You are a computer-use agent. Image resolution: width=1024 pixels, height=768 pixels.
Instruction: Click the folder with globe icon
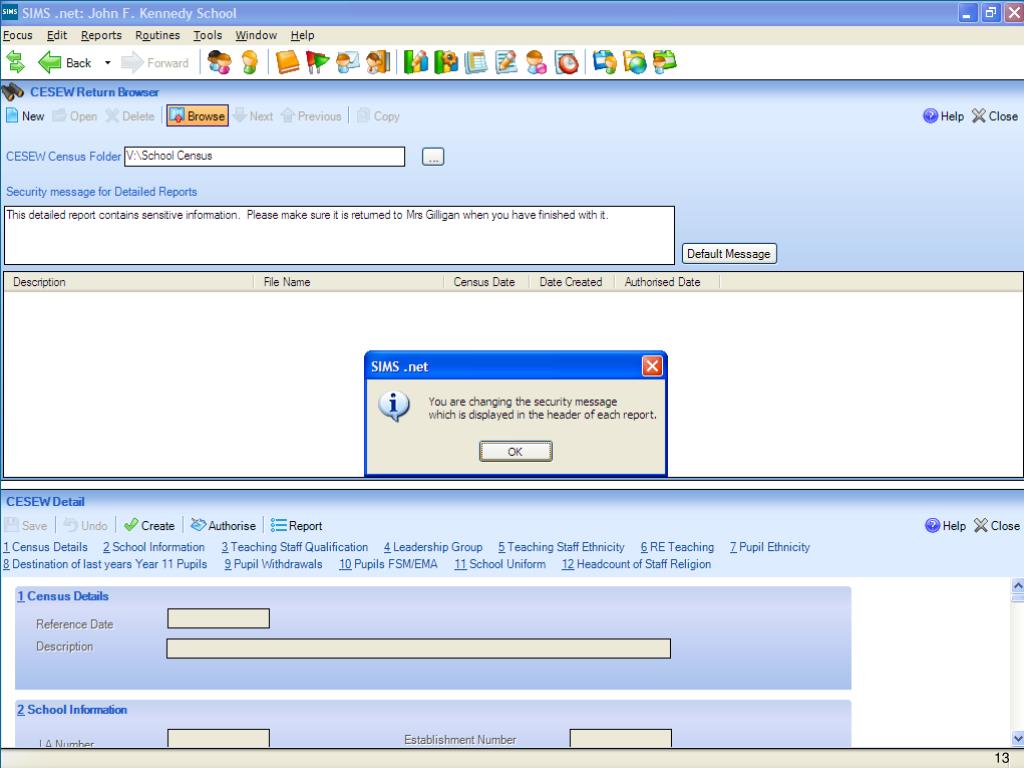click(x=635, y=63)
